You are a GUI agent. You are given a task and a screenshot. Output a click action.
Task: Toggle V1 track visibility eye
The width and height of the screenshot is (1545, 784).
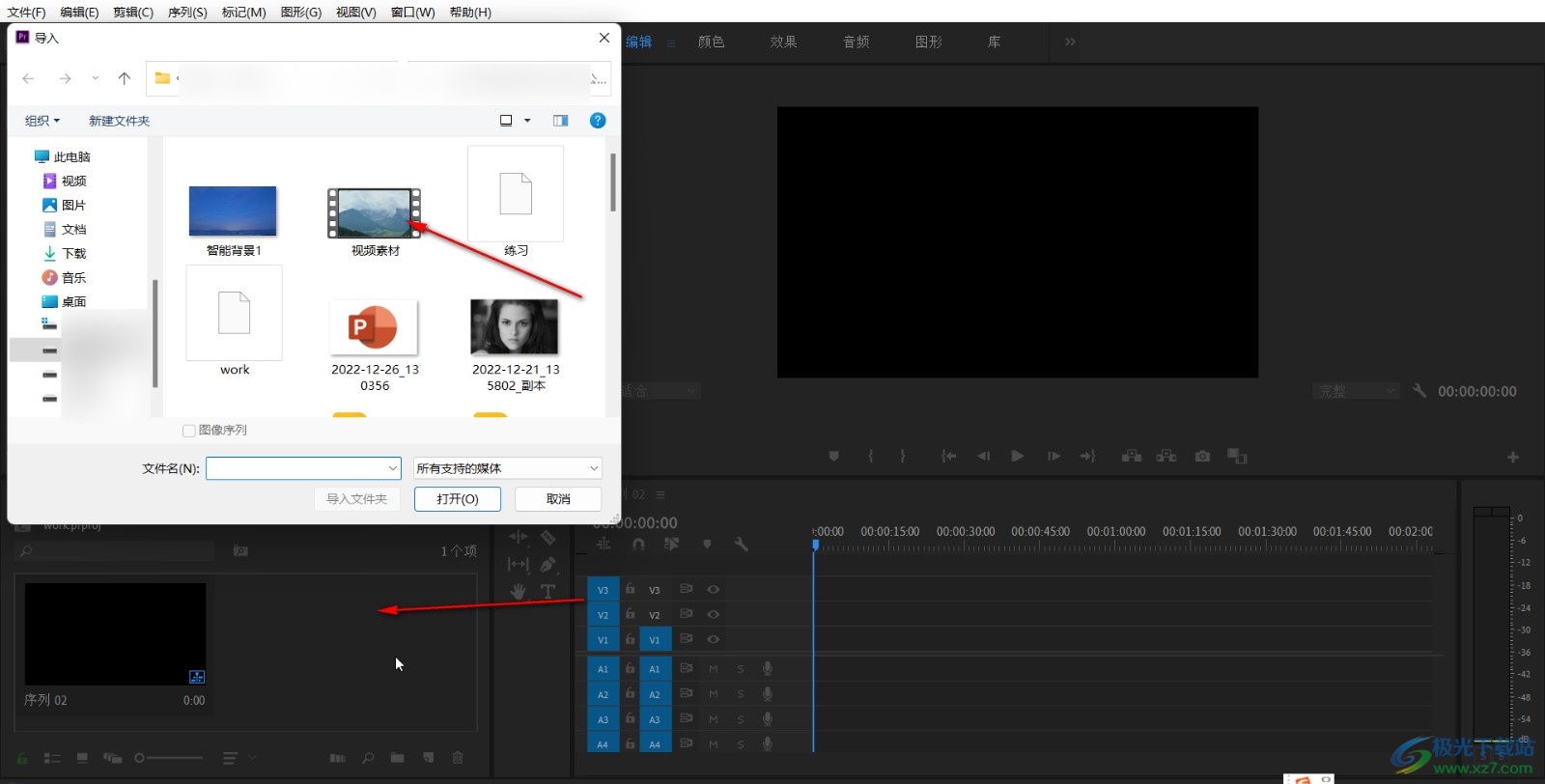pos(714,639)
